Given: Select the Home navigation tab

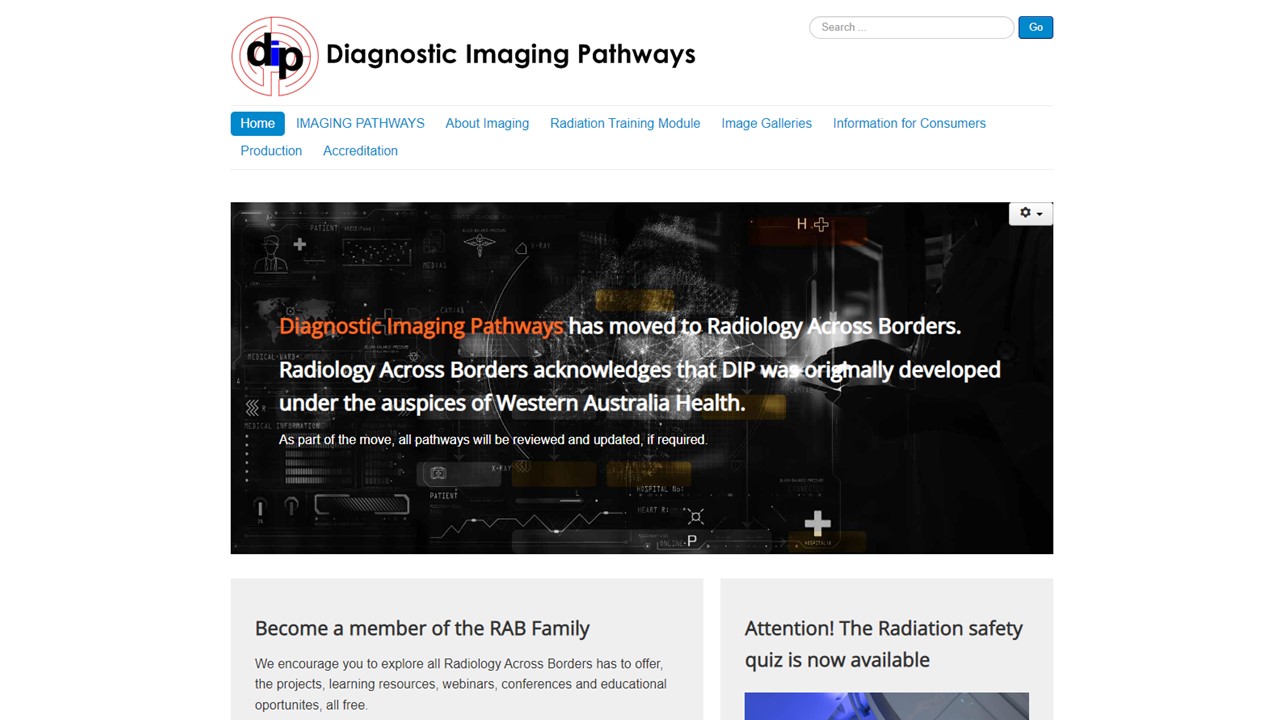Looking at the screenshot, I should [257, 123].
